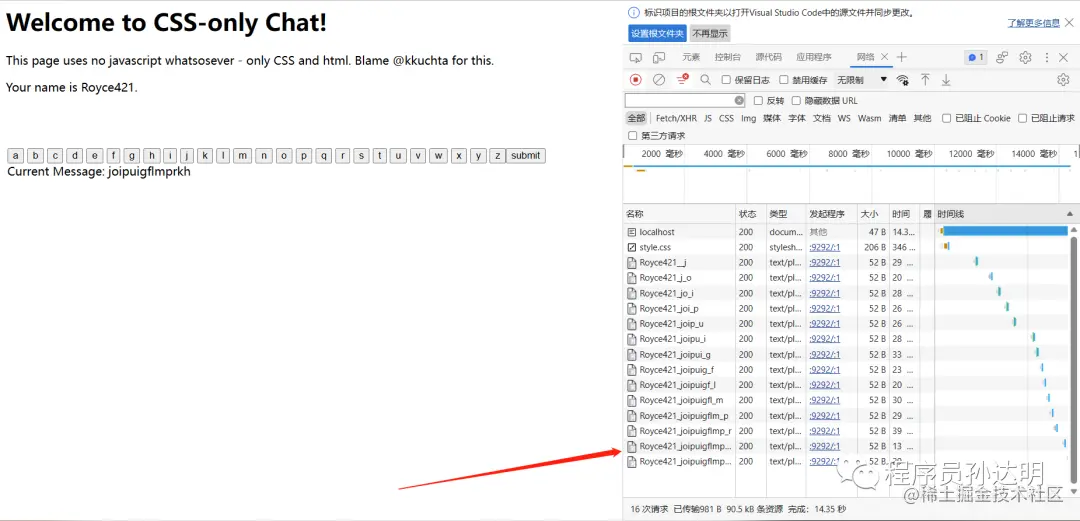Check the 已阻止请求 checkbox
The image size is (1080, 521).
1022,119
